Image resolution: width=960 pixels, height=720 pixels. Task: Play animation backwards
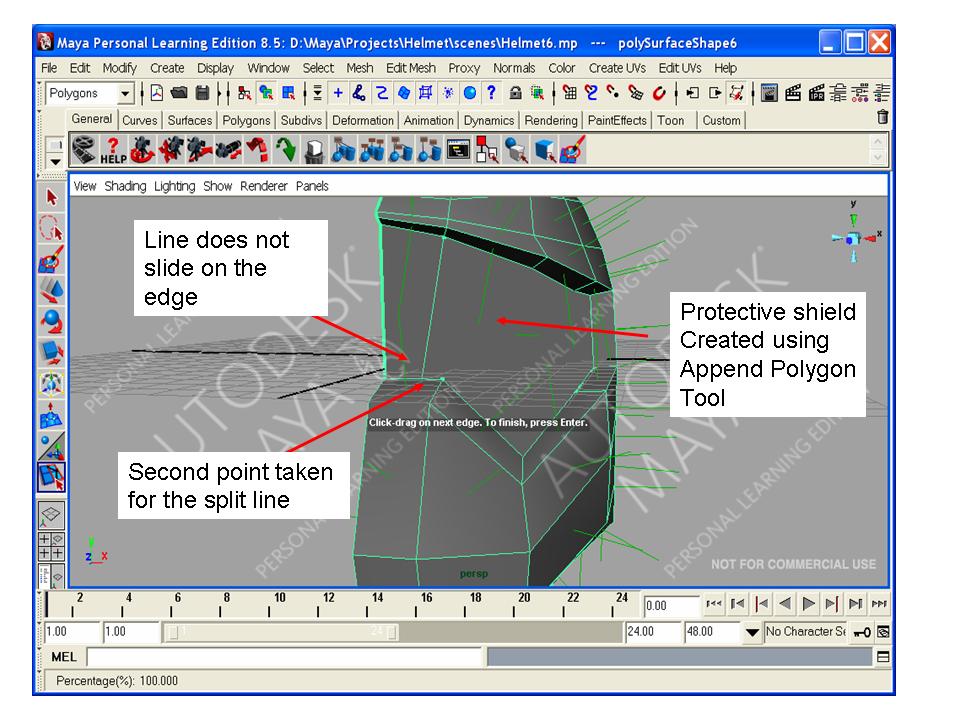(x=785, y=604)
